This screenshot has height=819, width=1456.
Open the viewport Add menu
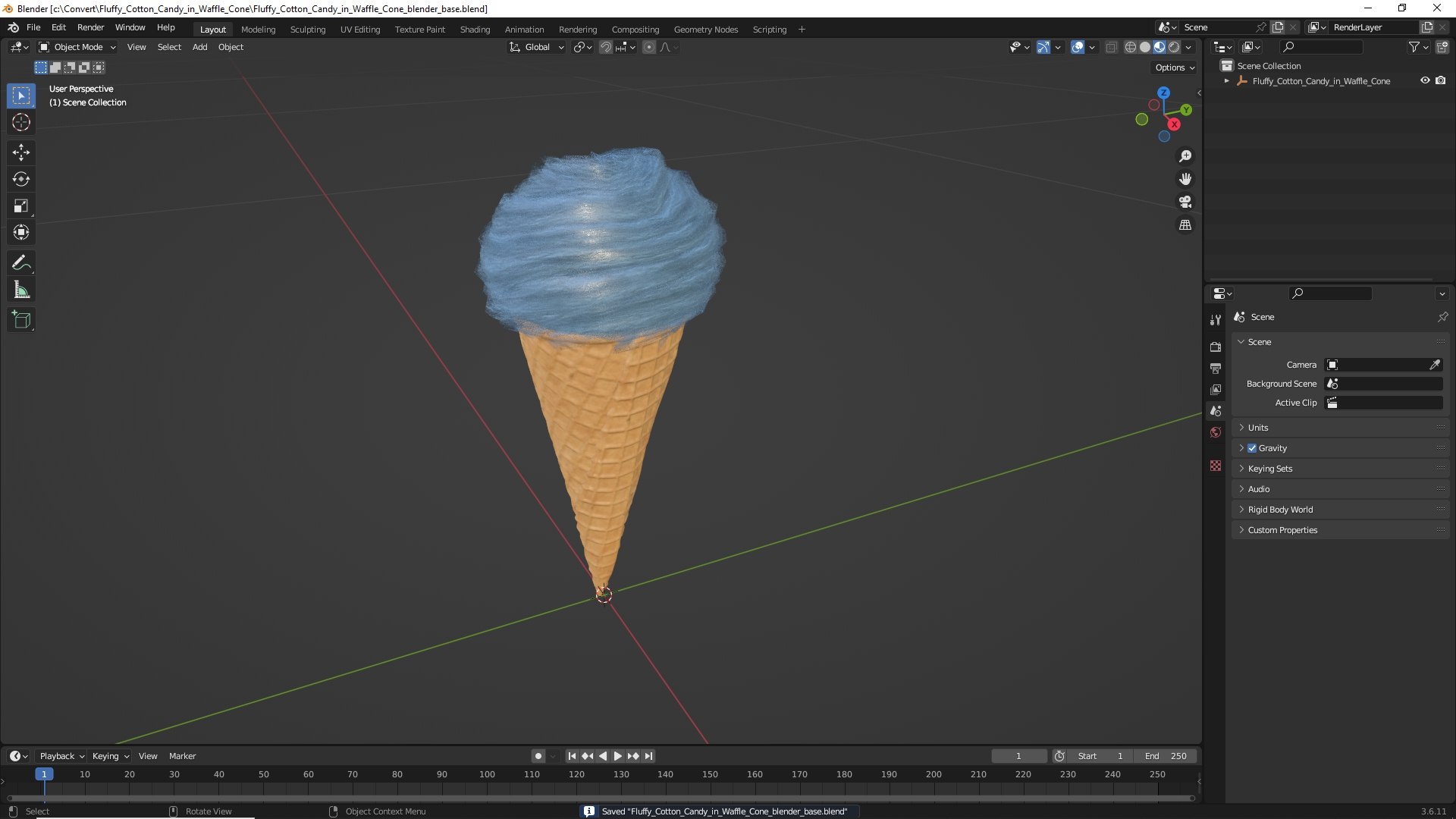pyautogui.click(x=199, y=47)
